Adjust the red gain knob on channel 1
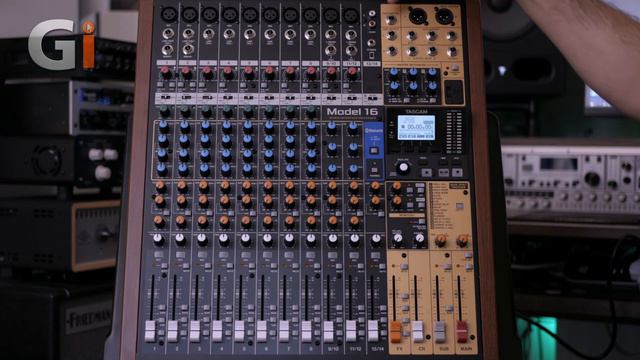 (x=165, y=73)
